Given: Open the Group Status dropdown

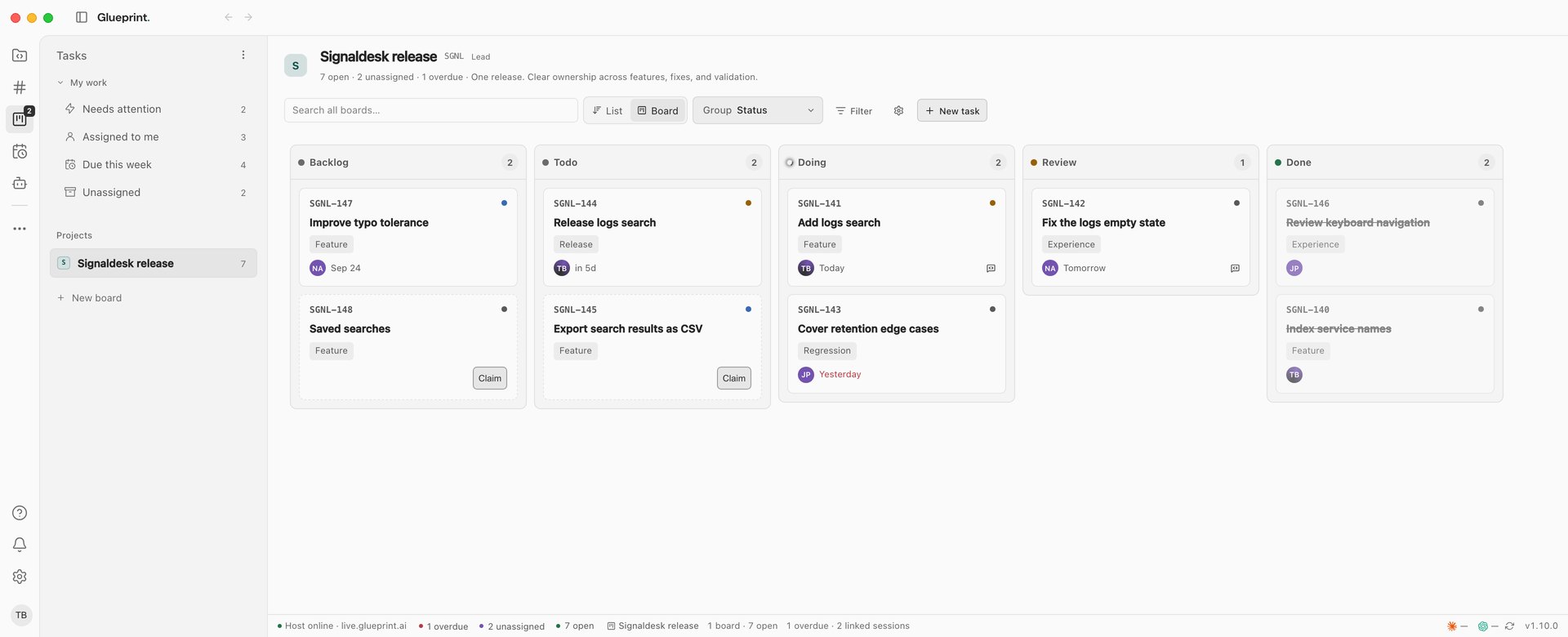Looking at the screenshot, I should [x=758, y=110].
